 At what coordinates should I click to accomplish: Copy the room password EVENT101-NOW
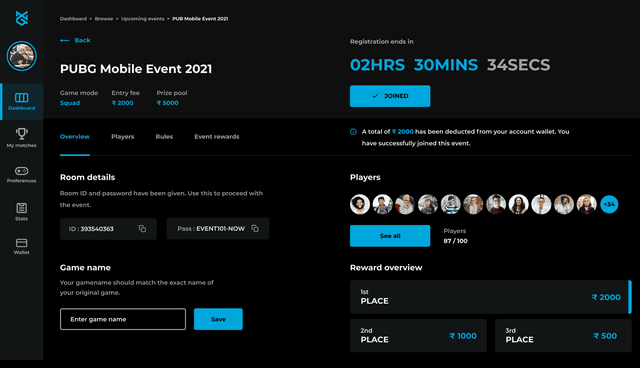pyautogui.click(x=255, y=228)
